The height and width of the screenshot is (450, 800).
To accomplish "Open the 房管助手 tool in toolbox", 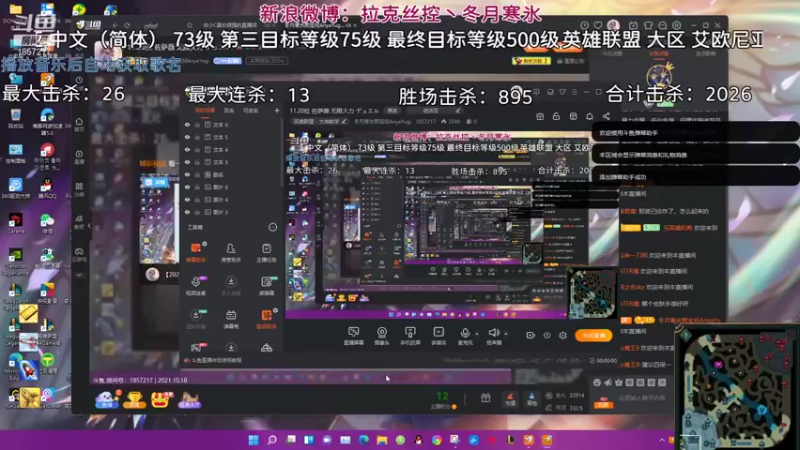I will [x=231, y=252].
